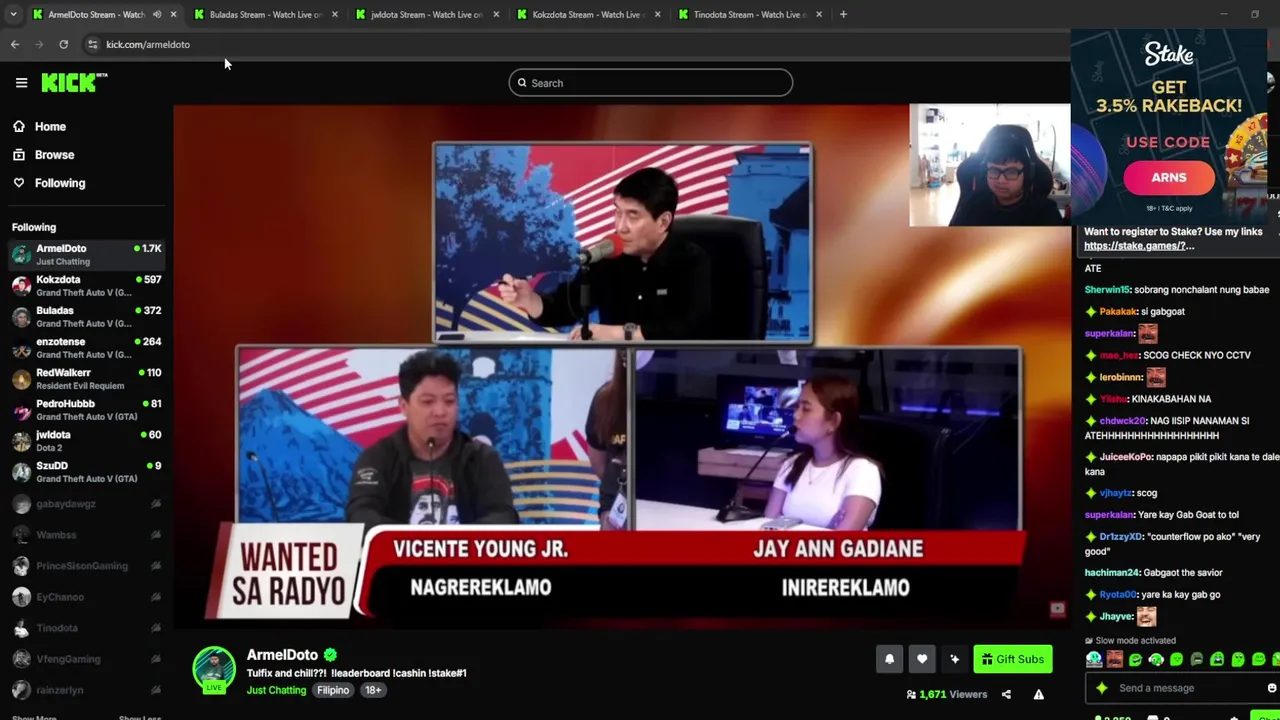The height and width of the screenshot is (720, 1280).
Task: Open the hamburger sidebar menu
Action: 21,83
